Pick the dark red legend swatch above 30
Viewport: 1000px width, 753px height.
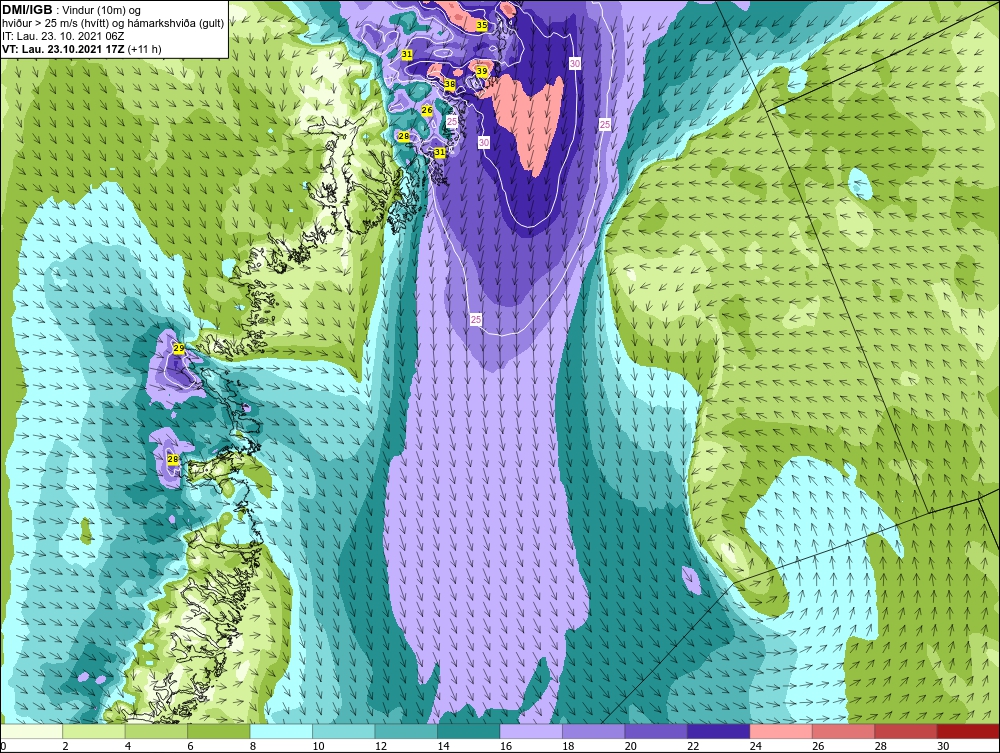coord(969,731)
